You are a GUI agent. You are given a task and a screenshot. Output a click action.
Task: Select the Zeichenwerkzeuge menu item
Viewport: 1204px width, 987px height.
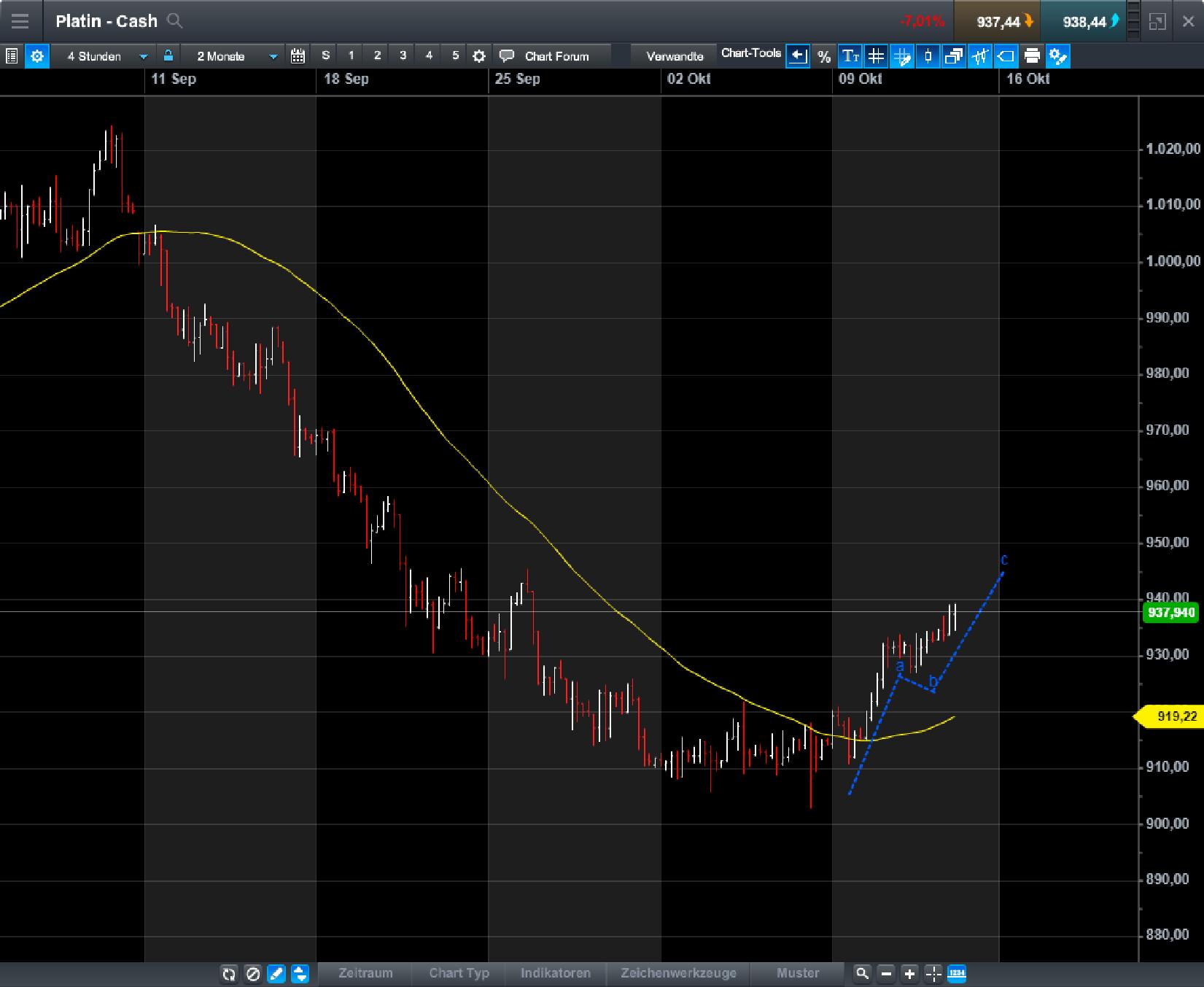click(x=678, y=973)
